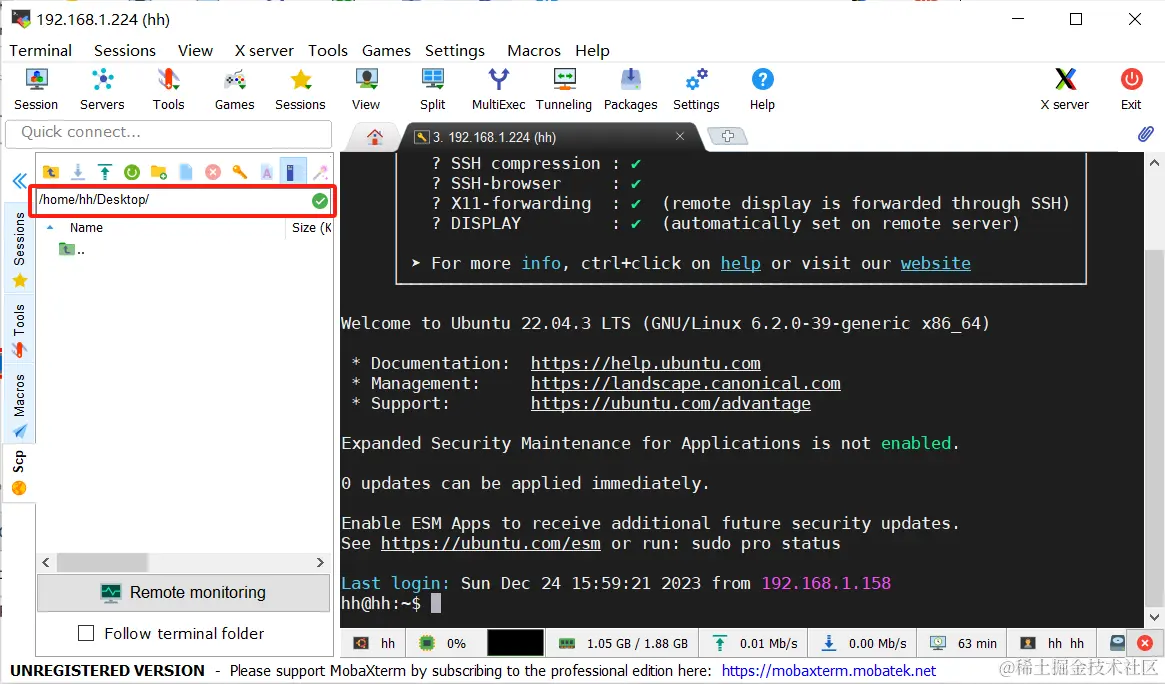The image size is (1165, 684).
Task: Click the 'help' link in banner
Action: [x=741, y=263]
